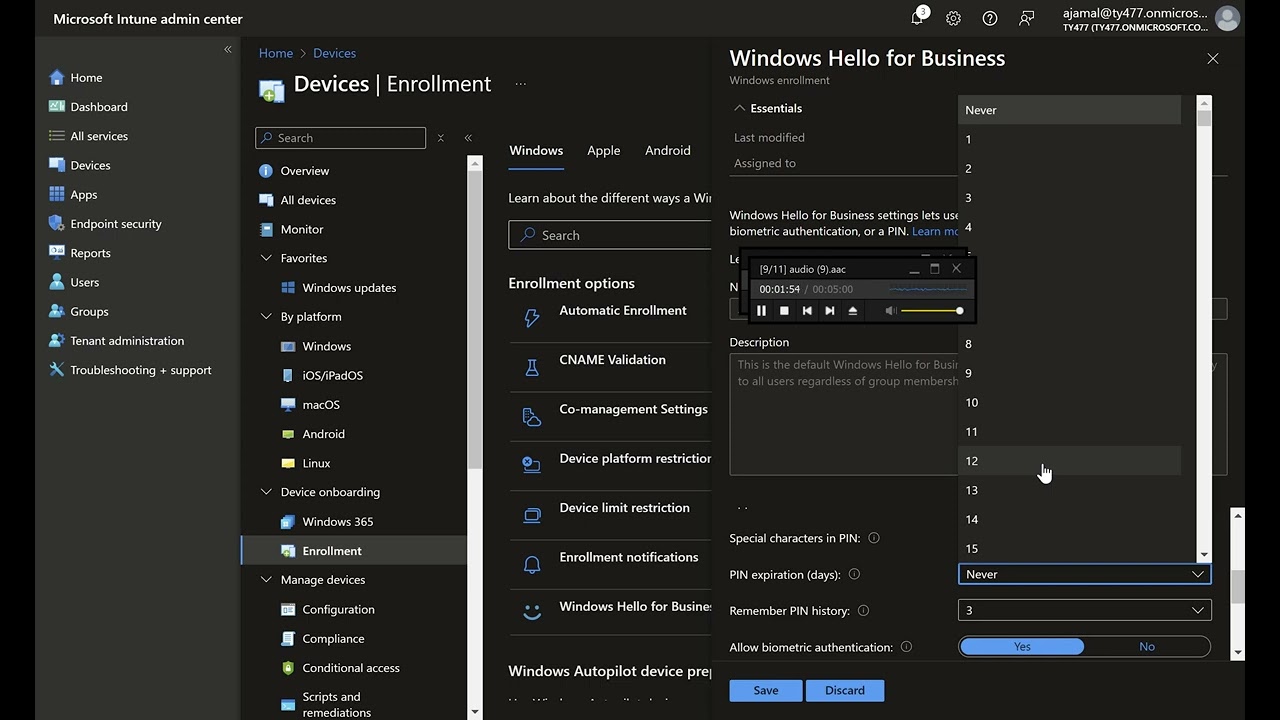Clear the devices menu search box

[440, 138]
